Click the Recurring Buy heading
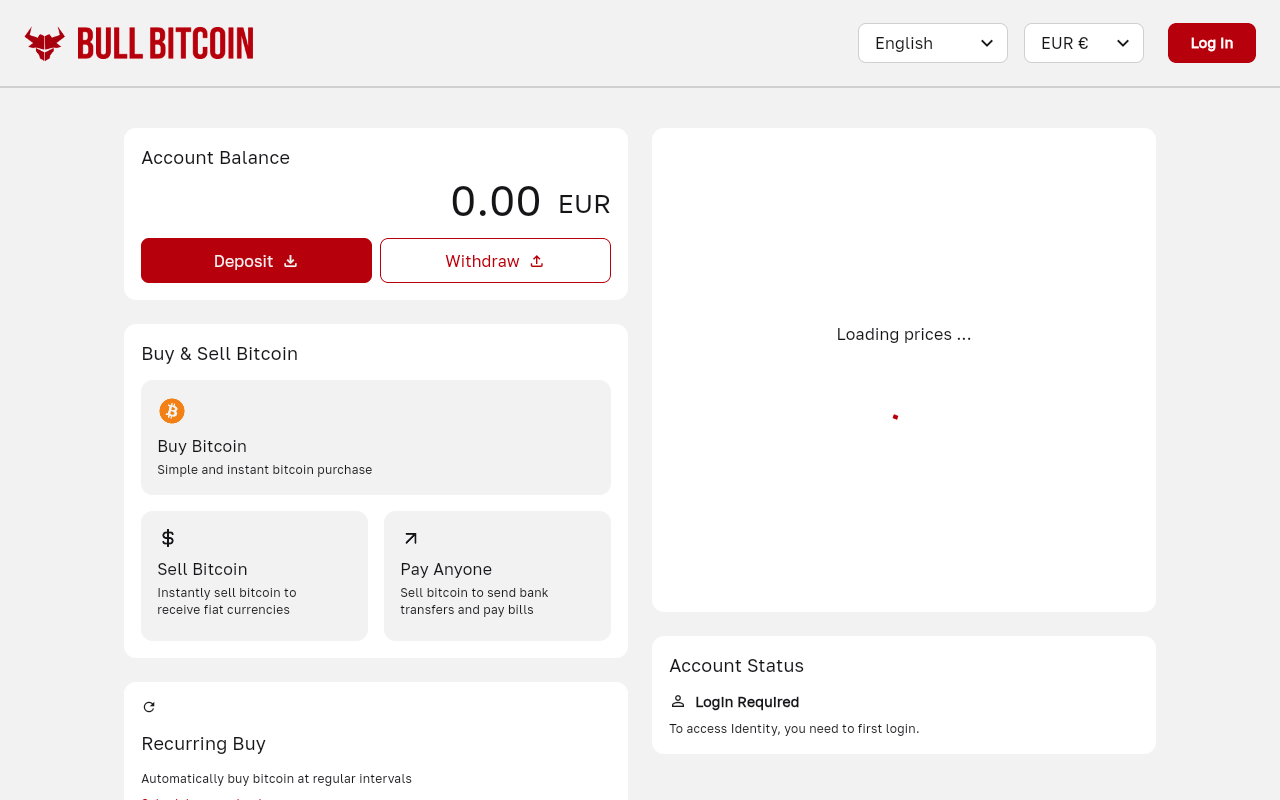This screenshot has height=800, width=1280. click(x=203, y=743)
